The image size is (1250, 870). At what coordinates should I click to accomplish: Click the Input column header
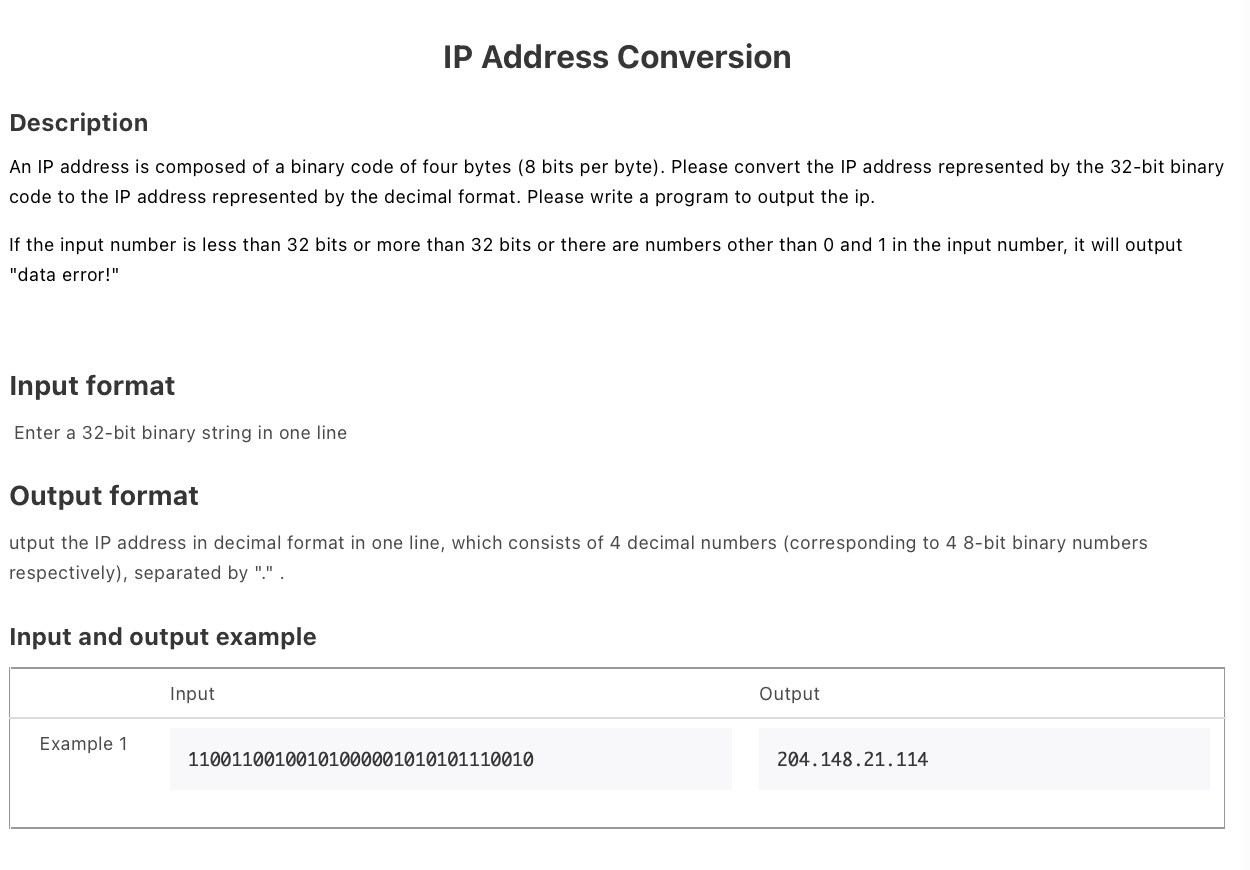[x=192, y=694]
